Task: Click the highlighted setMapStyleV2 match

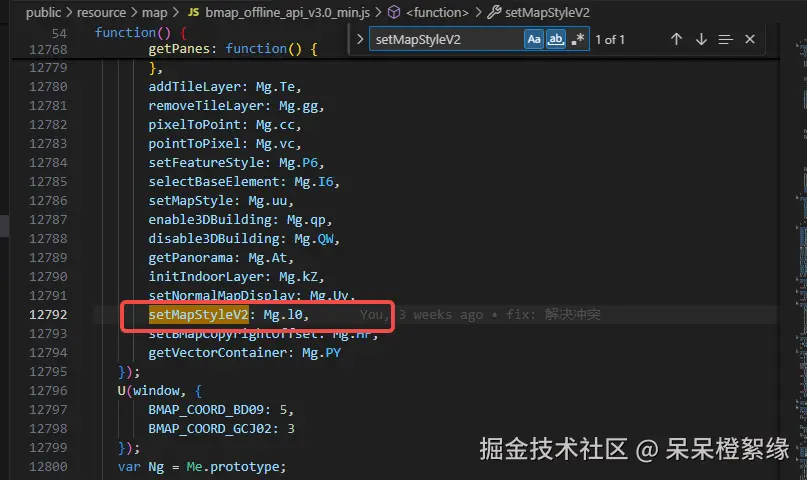Action: pyautogui.click(x=199, y=314)
